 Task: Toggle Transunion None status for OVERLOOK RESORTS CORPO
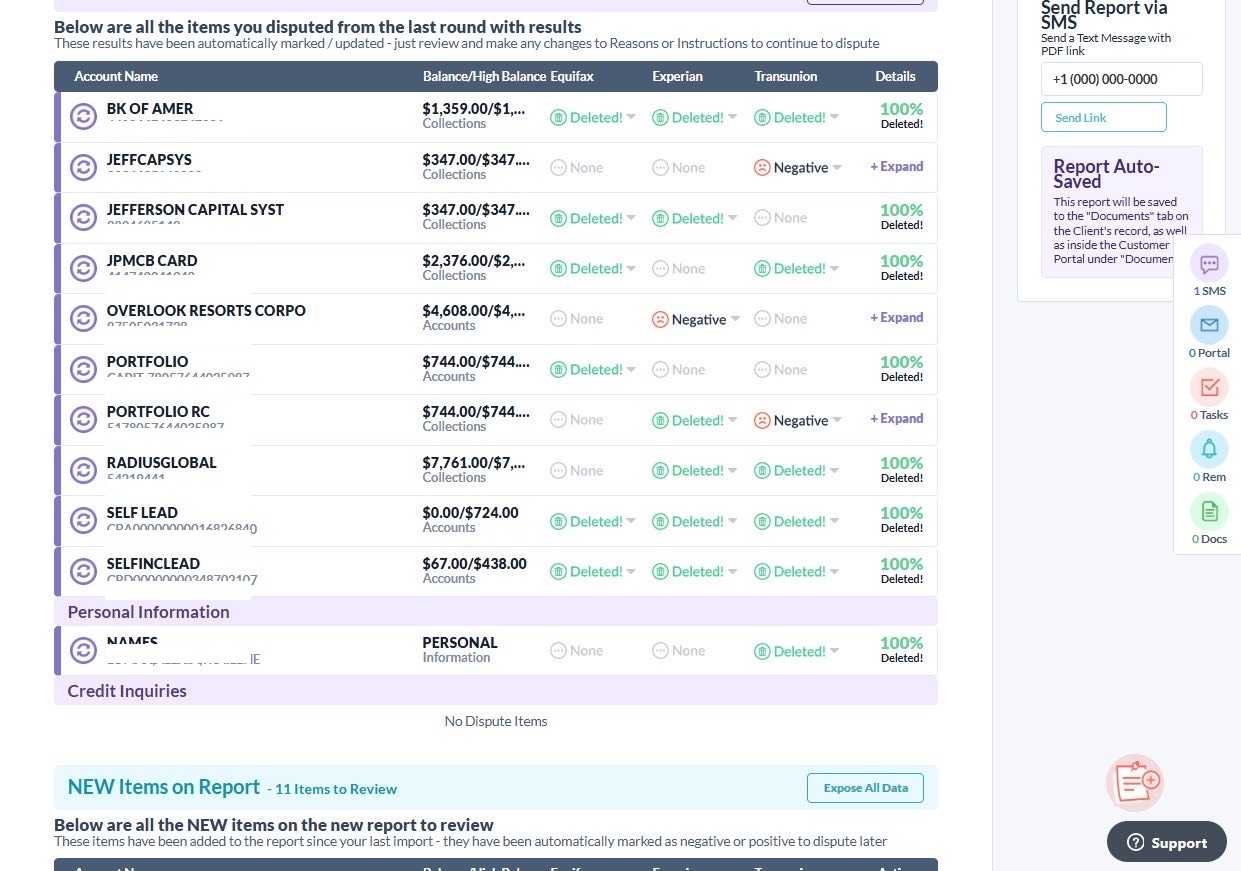click(x=780, y=318)
